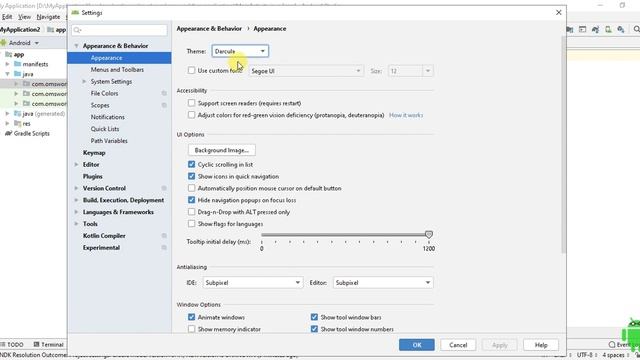
Task: Expand the Languages & Frameworks node arrow
Action: [x=76, y=212]
